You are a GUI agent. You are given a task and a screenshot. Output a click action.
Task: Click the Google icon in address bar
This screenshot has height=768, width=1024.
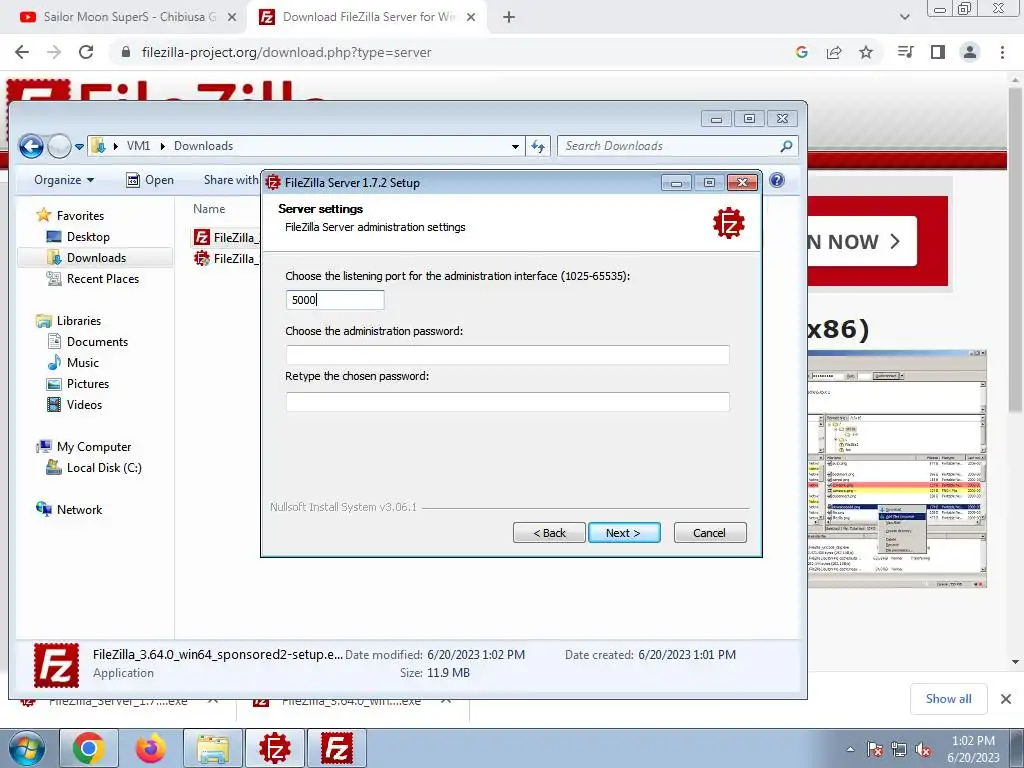(x=802, y=52)
